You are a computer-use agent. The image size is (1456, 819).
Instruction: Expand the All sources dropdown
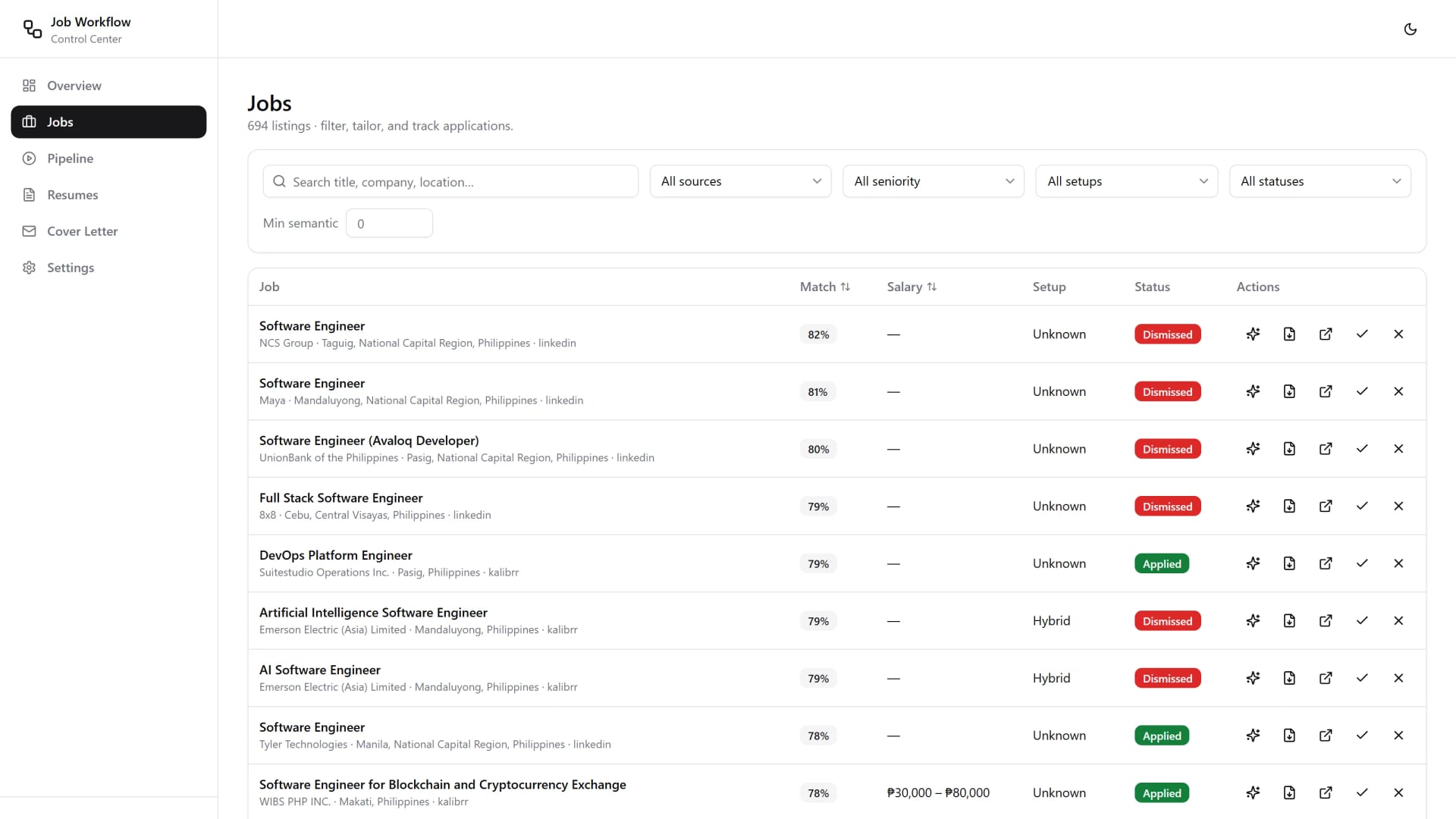(x=740, y=181)
